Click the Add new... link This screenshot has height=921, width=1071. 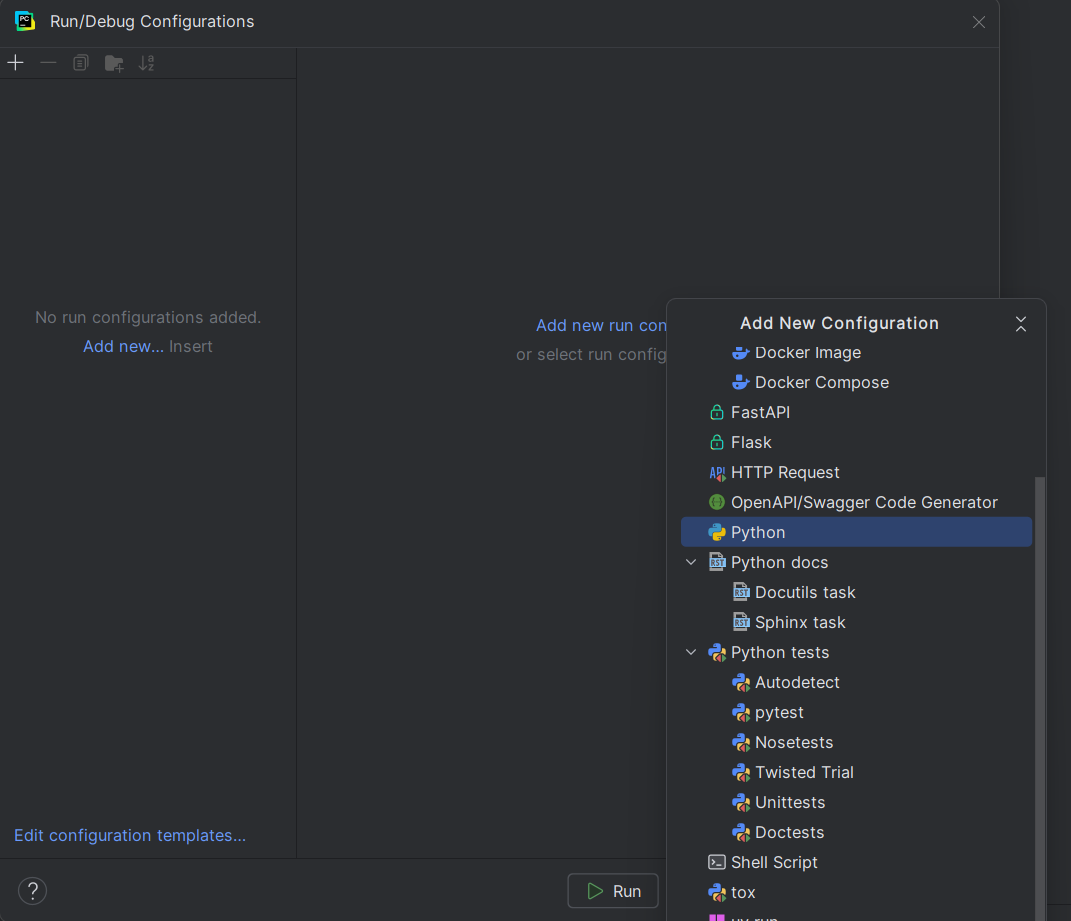123,346
